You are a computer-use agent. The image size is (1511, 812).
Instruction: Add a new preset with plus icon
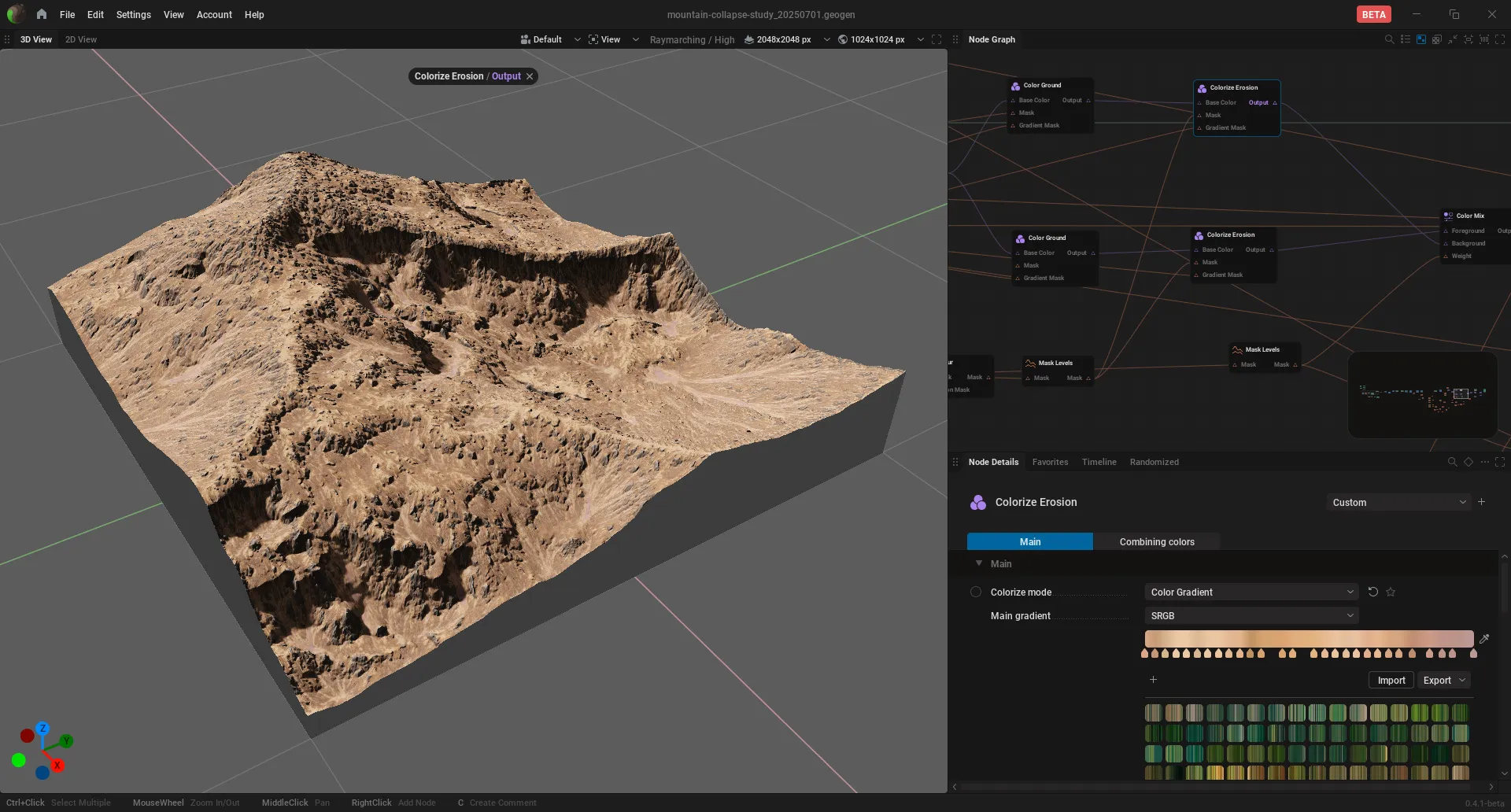pos(1482,502)
